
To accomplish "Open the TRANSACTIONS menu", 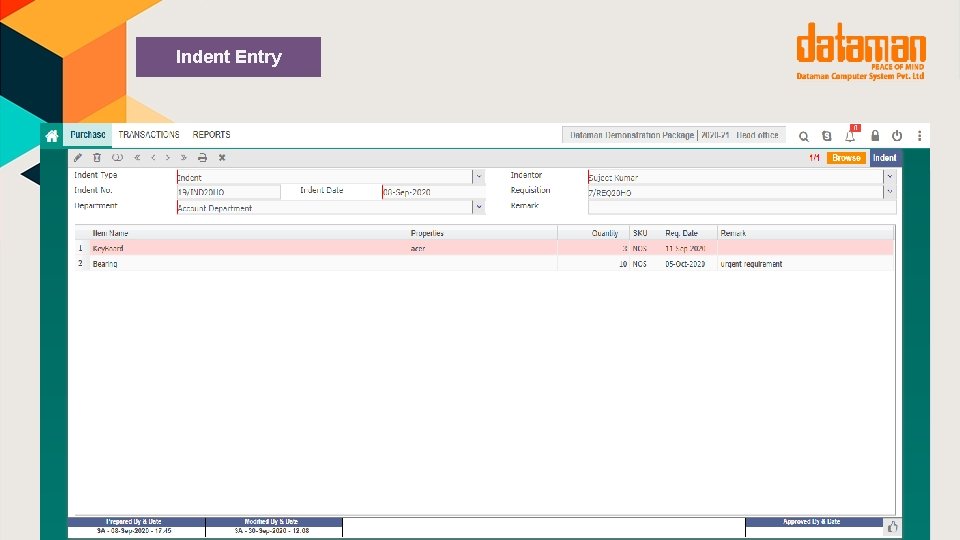I will point(149,135).
